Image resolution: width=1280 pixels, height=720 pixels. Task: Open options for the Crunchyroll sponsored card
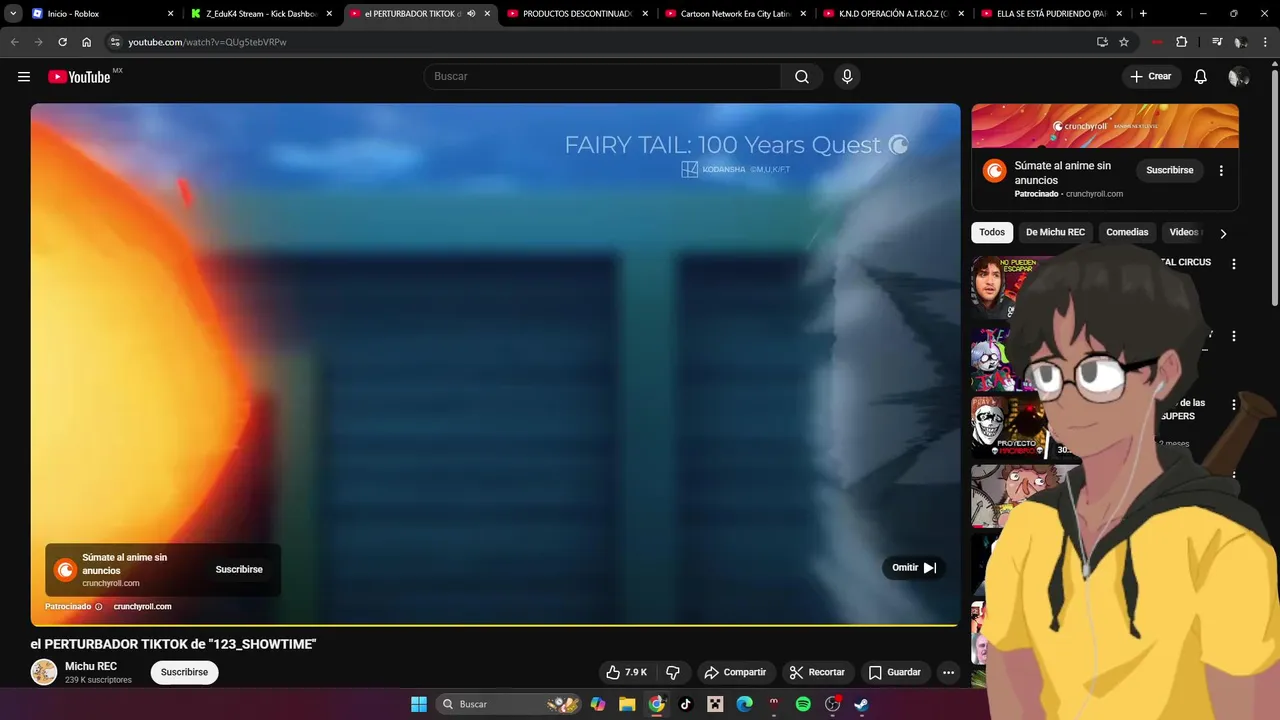point(1221,171)
